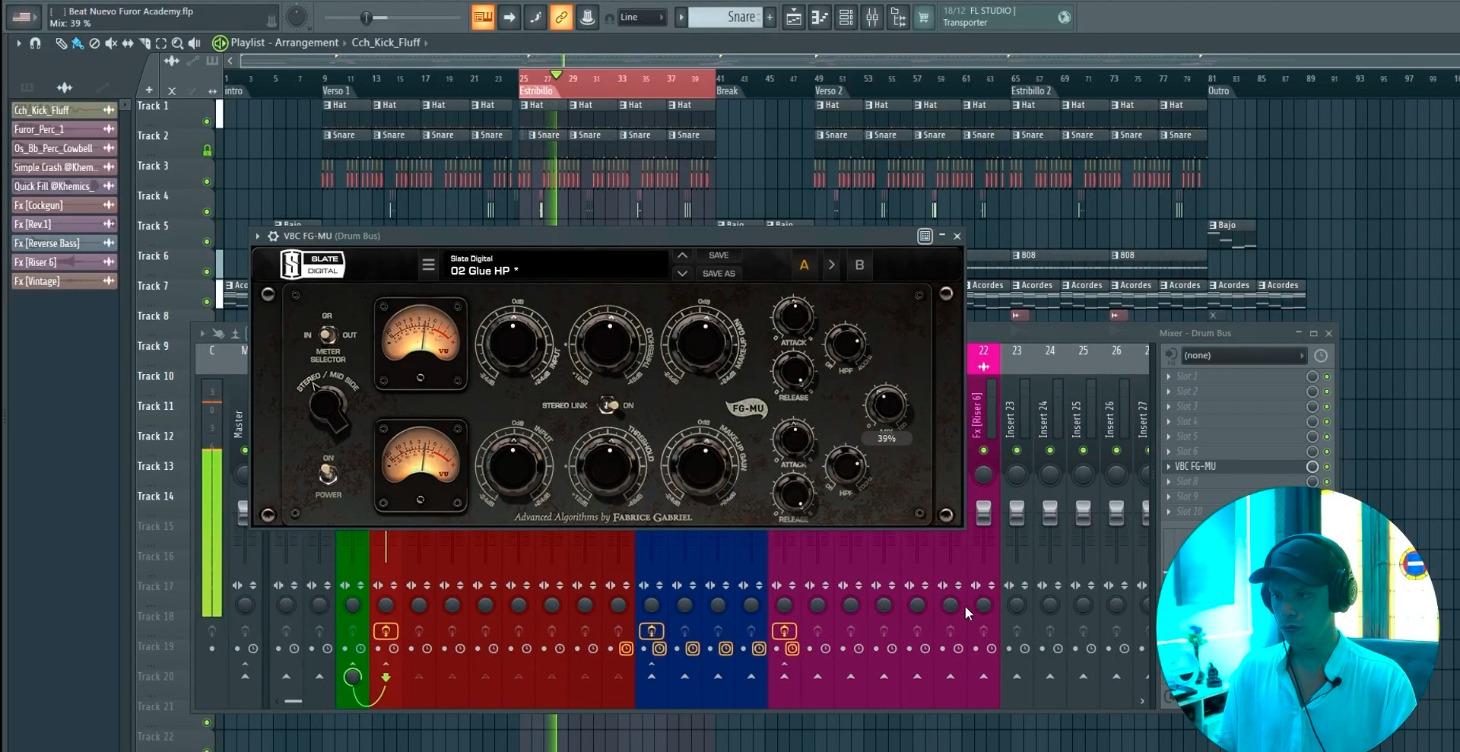Image resolution: width=1460 pixels, height=752 pixels.
Task: Mute the Fx [Riser 6] mixer channel LED
Action: [x=984, y=451]
